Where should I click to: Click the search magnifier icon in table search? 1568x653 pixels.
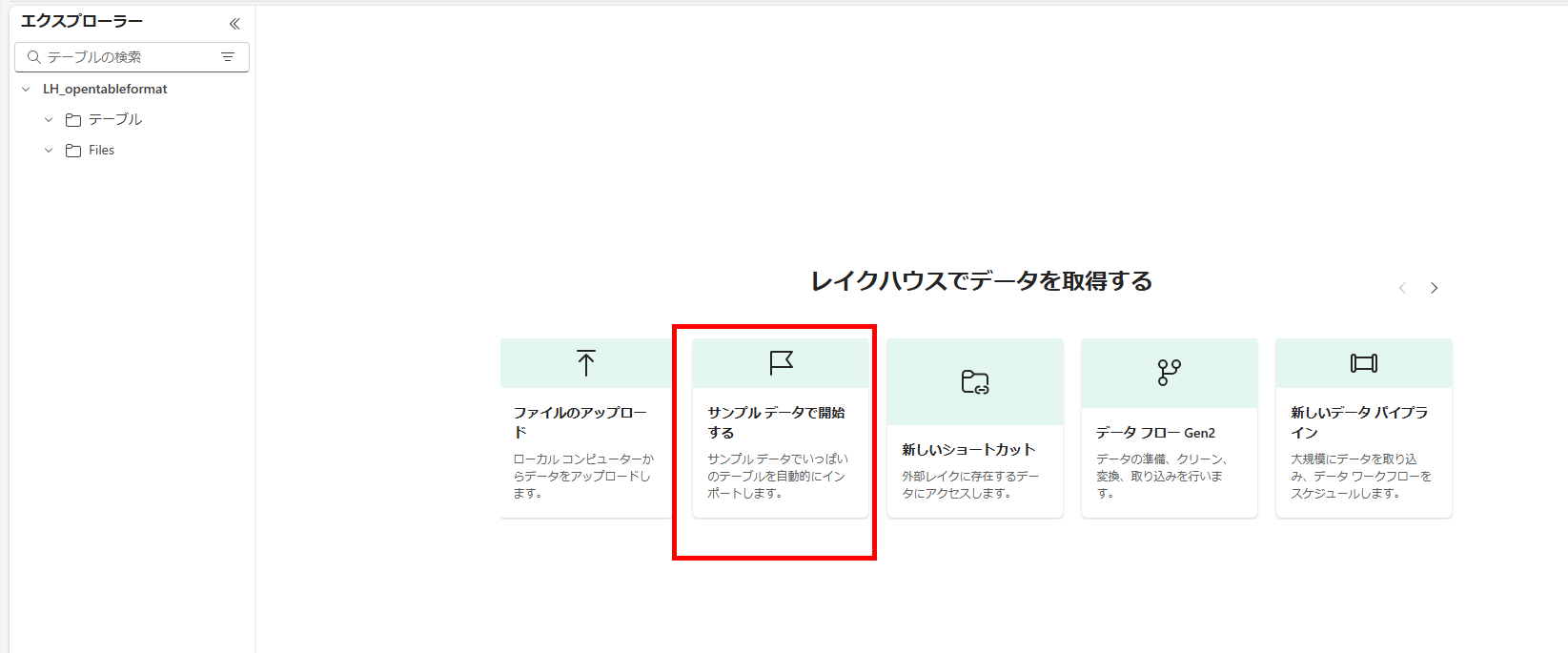point(34,57)
